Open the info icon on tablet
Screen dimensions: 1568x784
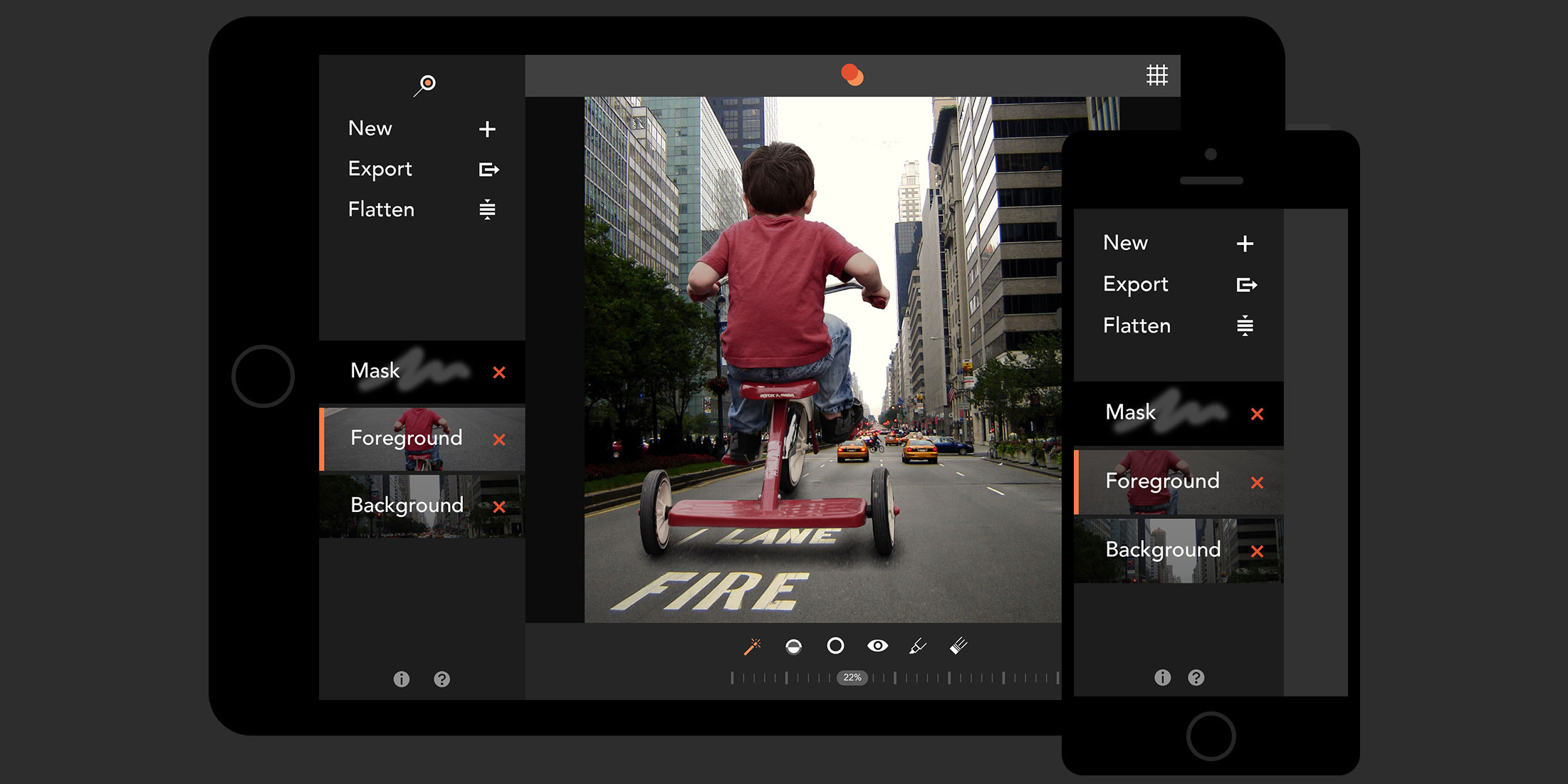coord(402,679)
